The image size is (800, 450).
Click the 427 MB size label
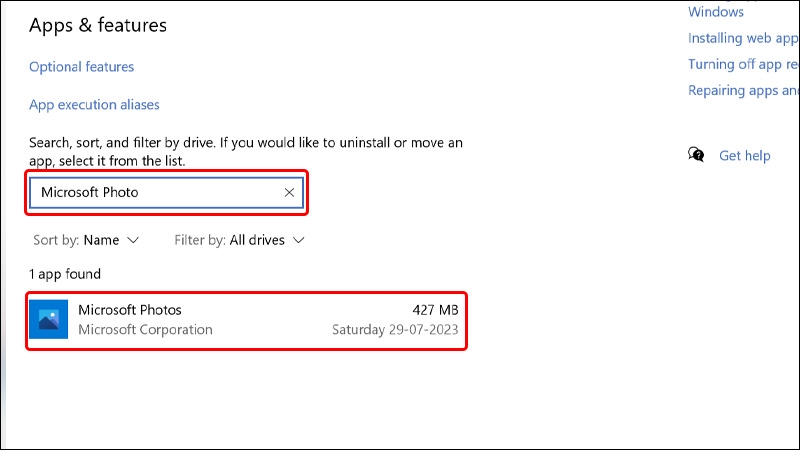coord(435,310)
